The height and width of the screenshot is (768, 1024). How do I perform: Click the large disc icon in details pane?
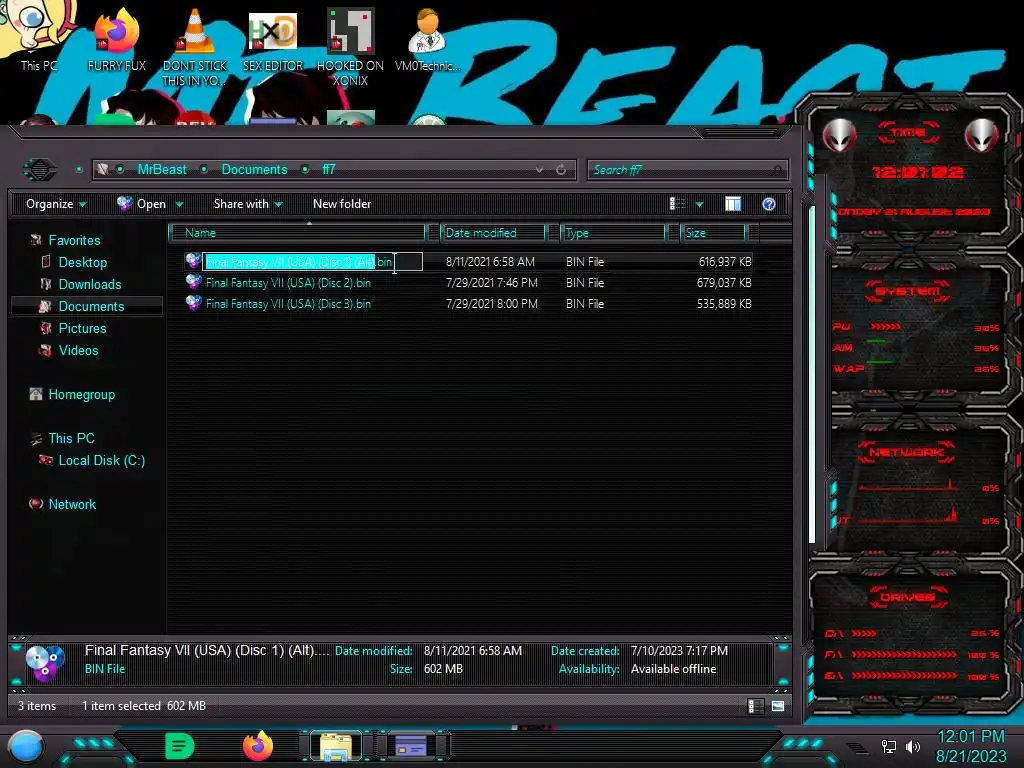[x=45, y=663]
